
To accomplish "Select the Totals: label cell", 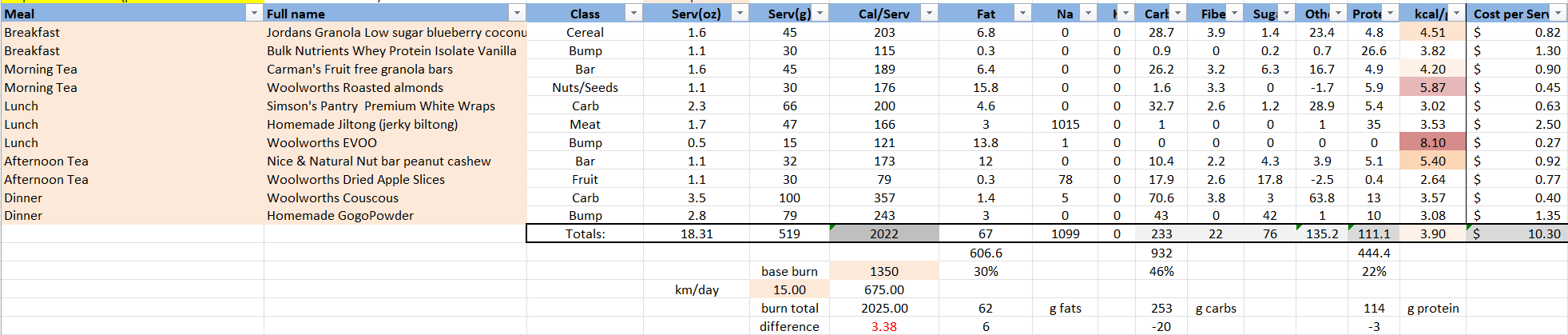I will 585,233.
